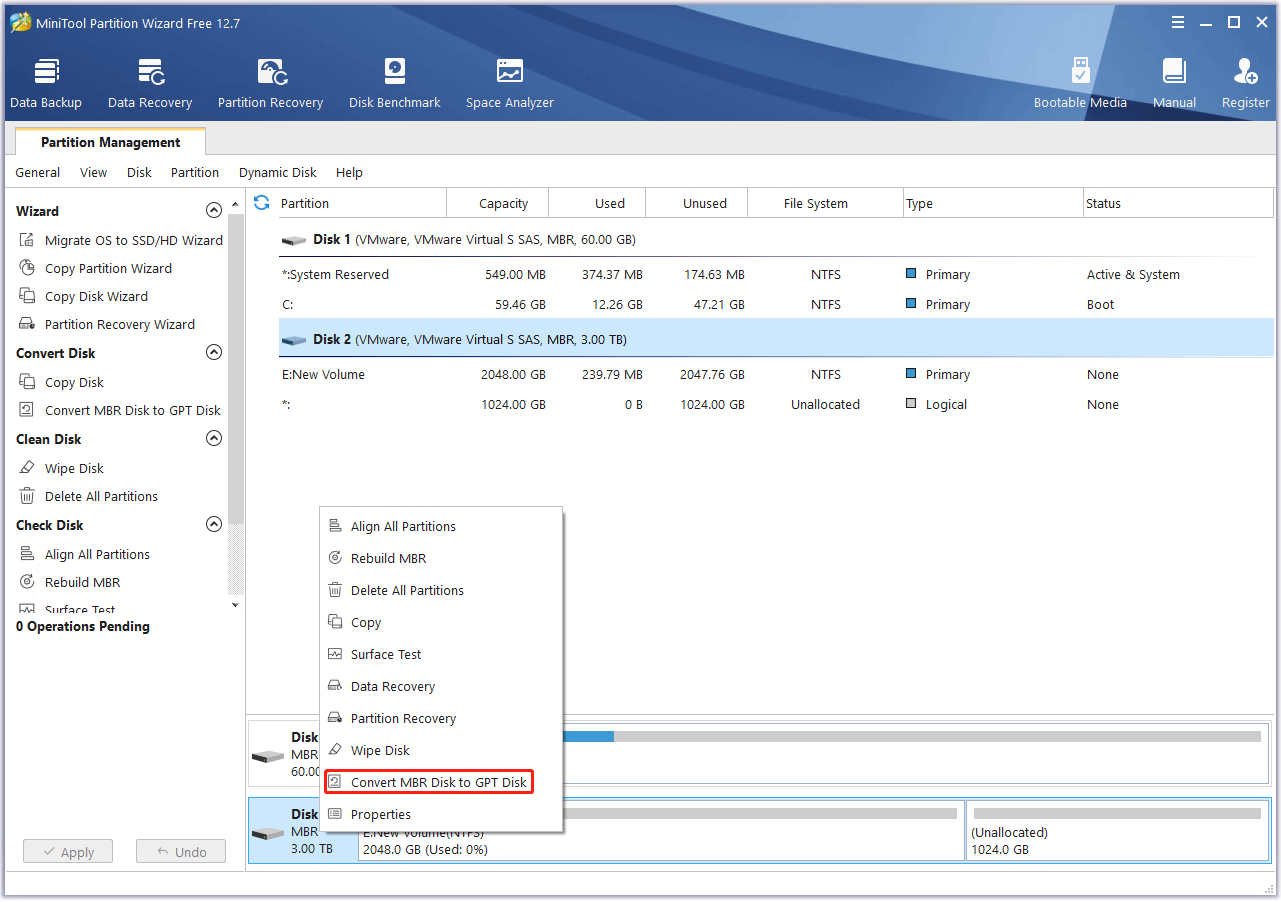Open the General menu
The image size is (1281, 902).
[37, 172]
